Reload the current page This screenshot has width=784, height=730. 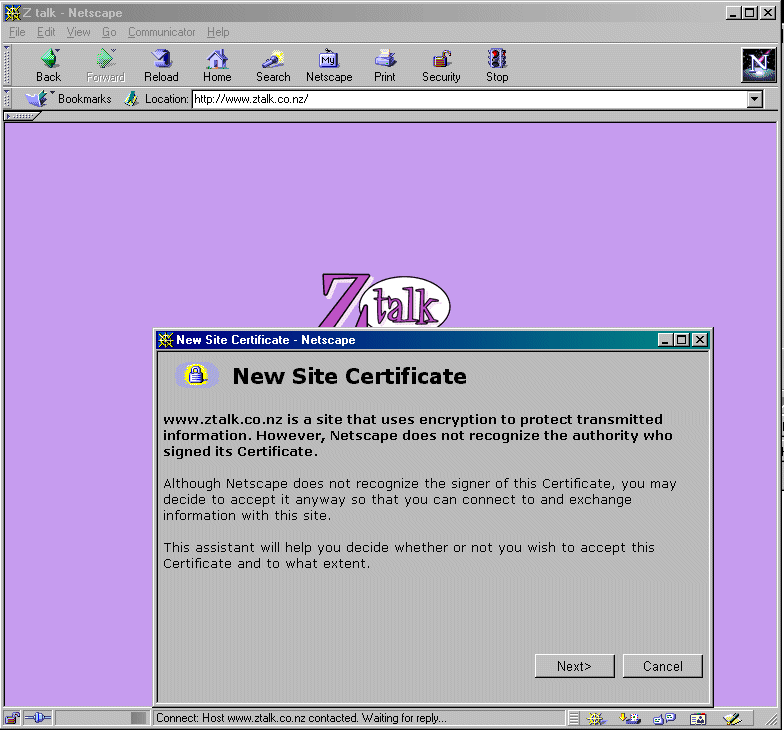pyautogui.click(x=161, y=66)
